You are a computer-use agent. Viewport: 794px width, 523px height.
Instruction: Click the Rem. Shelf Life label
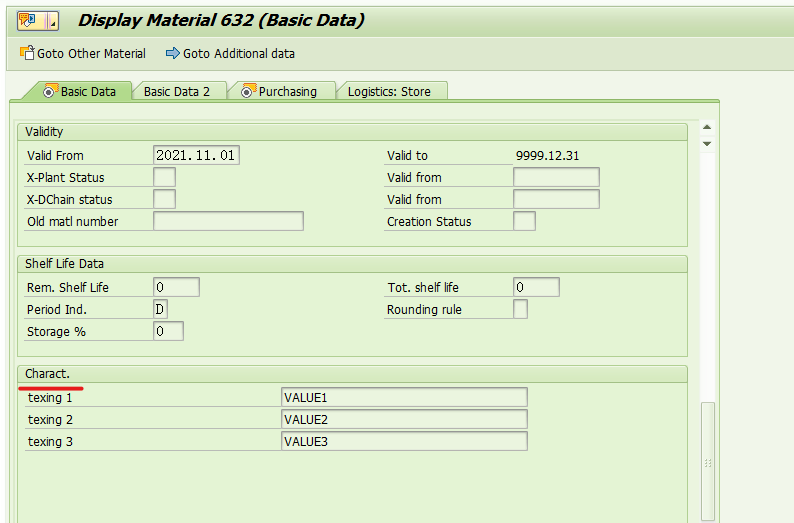tap(67, 288)
